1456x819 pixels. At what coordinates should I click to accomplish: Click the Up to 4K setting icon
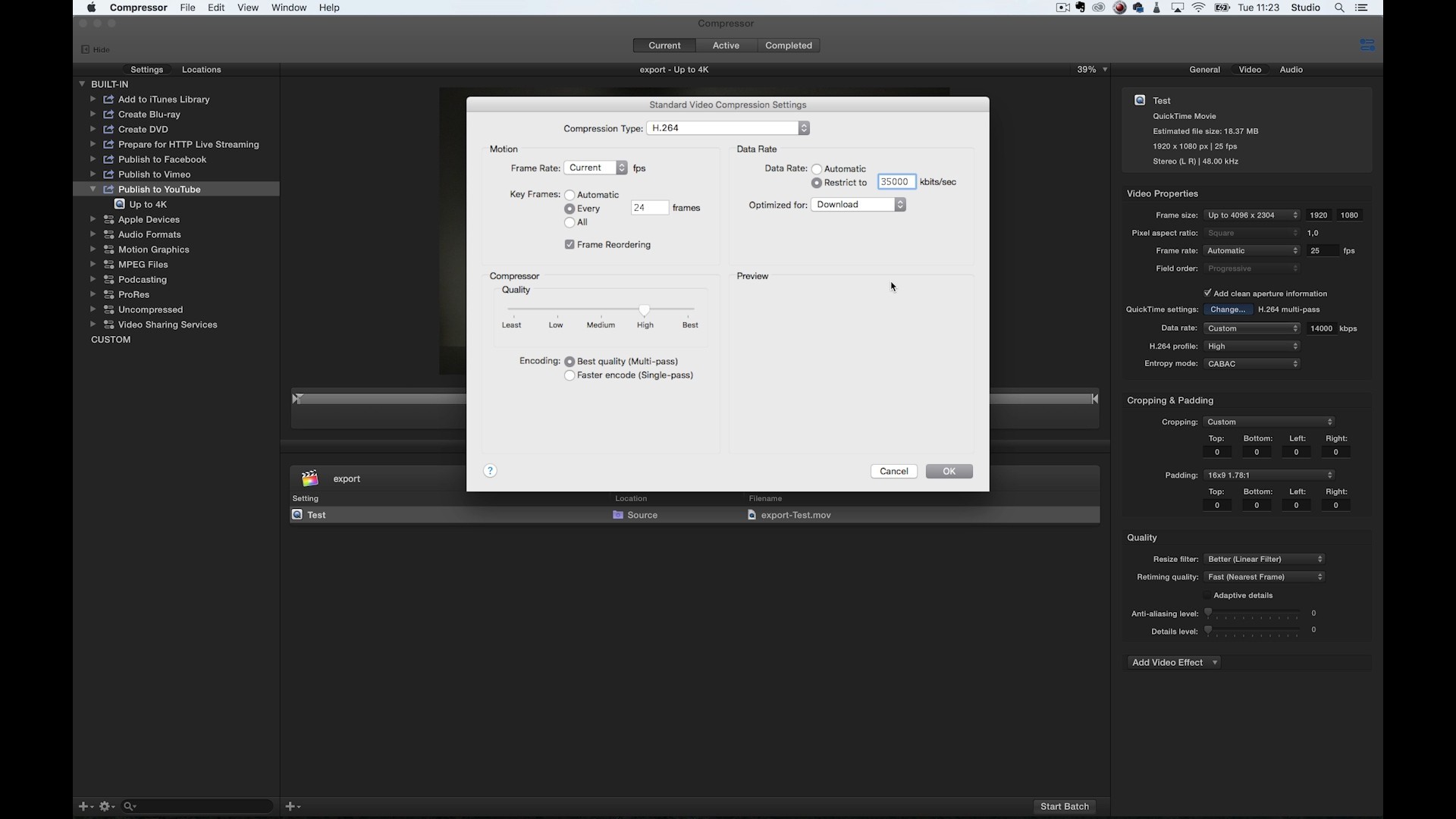coord(120,204)
